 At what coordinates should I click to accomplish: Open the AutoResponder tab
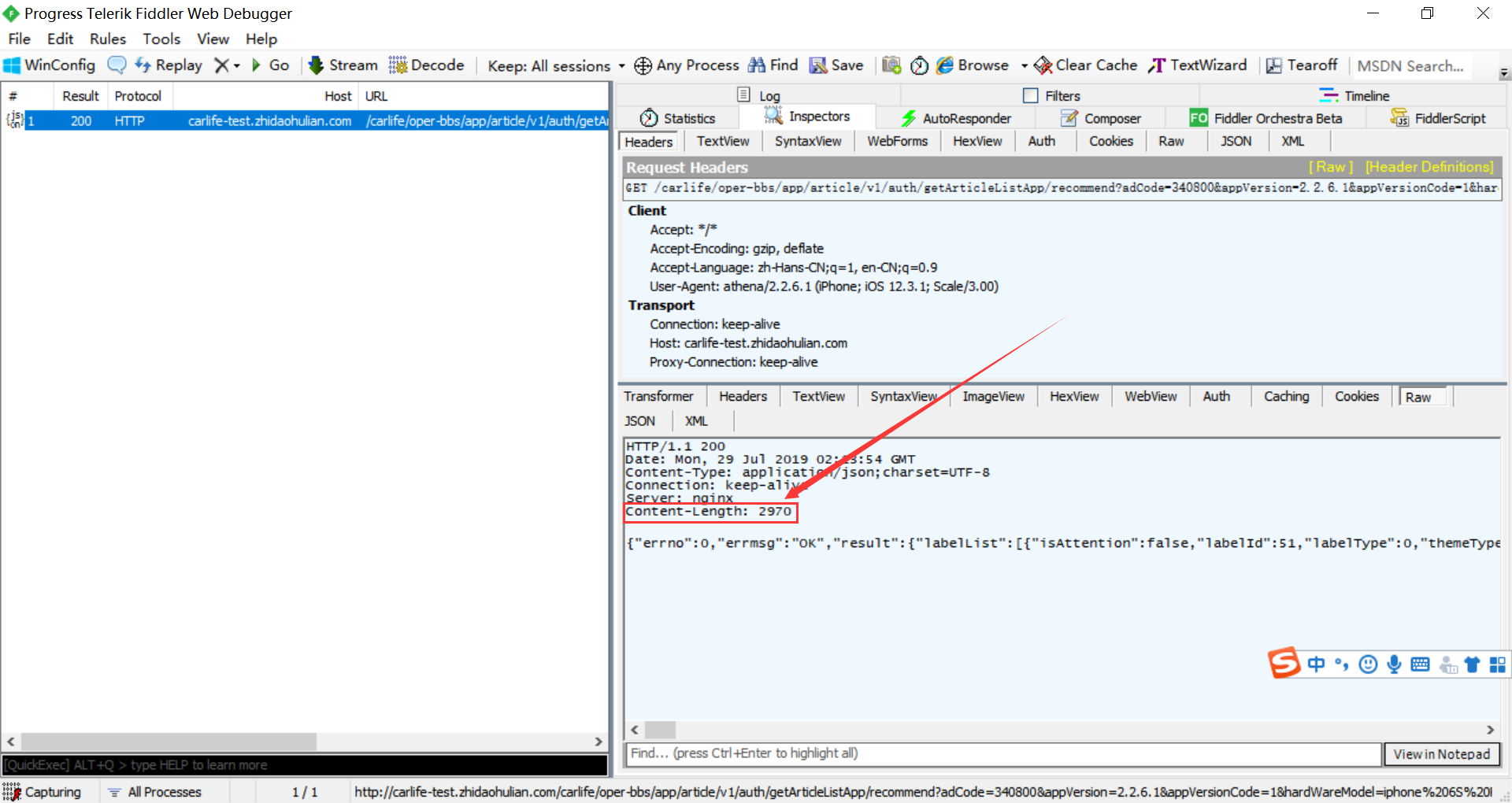coord(956,118)
